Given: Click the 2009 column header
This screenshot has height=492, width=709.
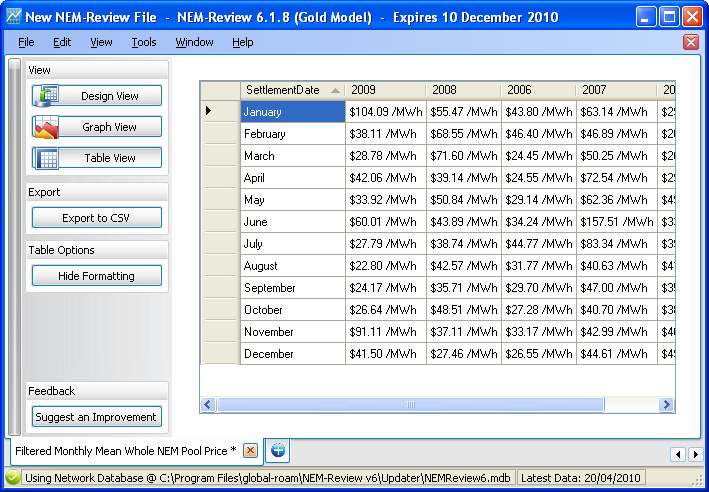Looking at the screenshot, I should click(x=385, y=90).
